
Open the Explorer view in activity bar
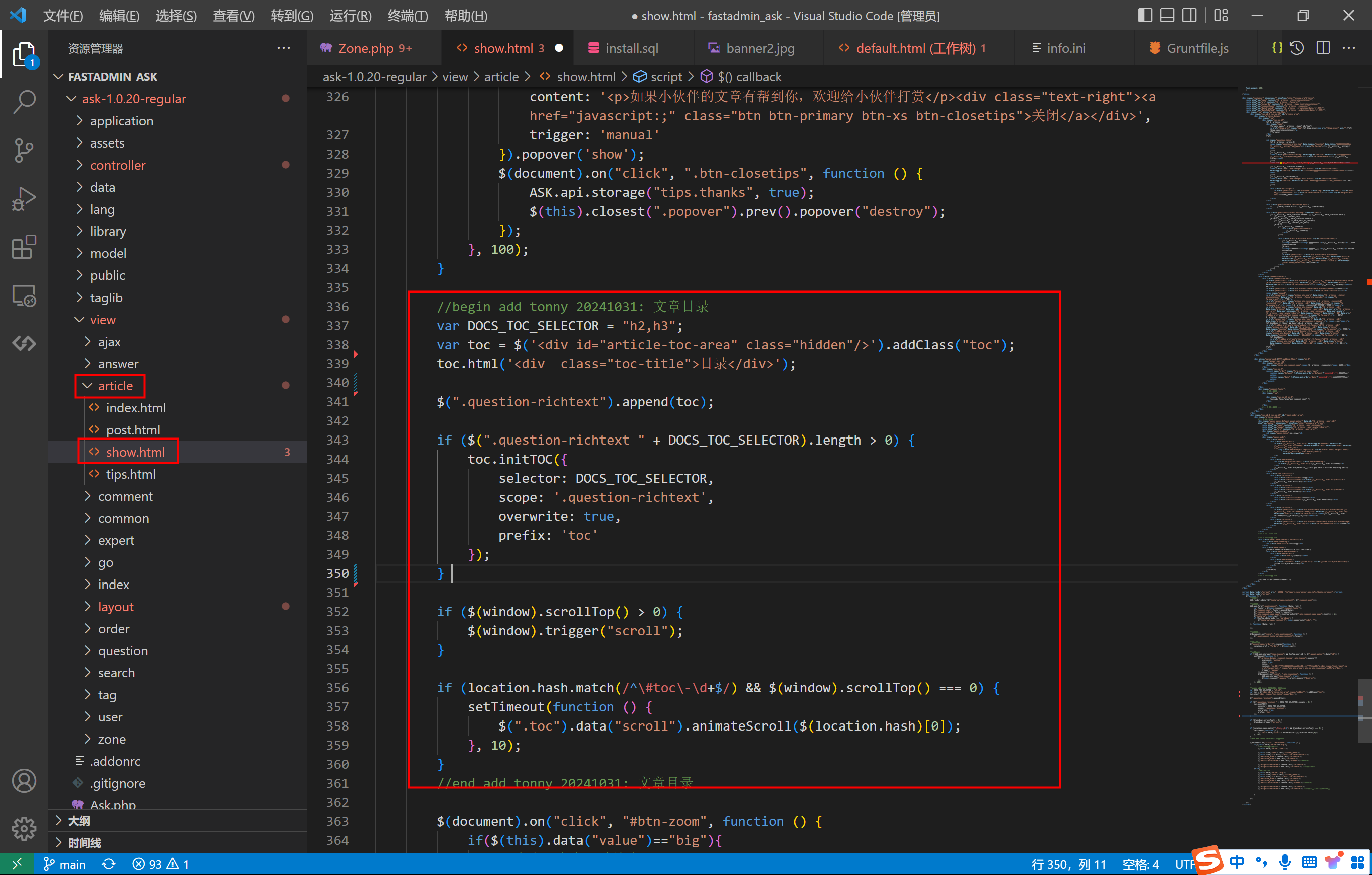(x=24, y=55)
